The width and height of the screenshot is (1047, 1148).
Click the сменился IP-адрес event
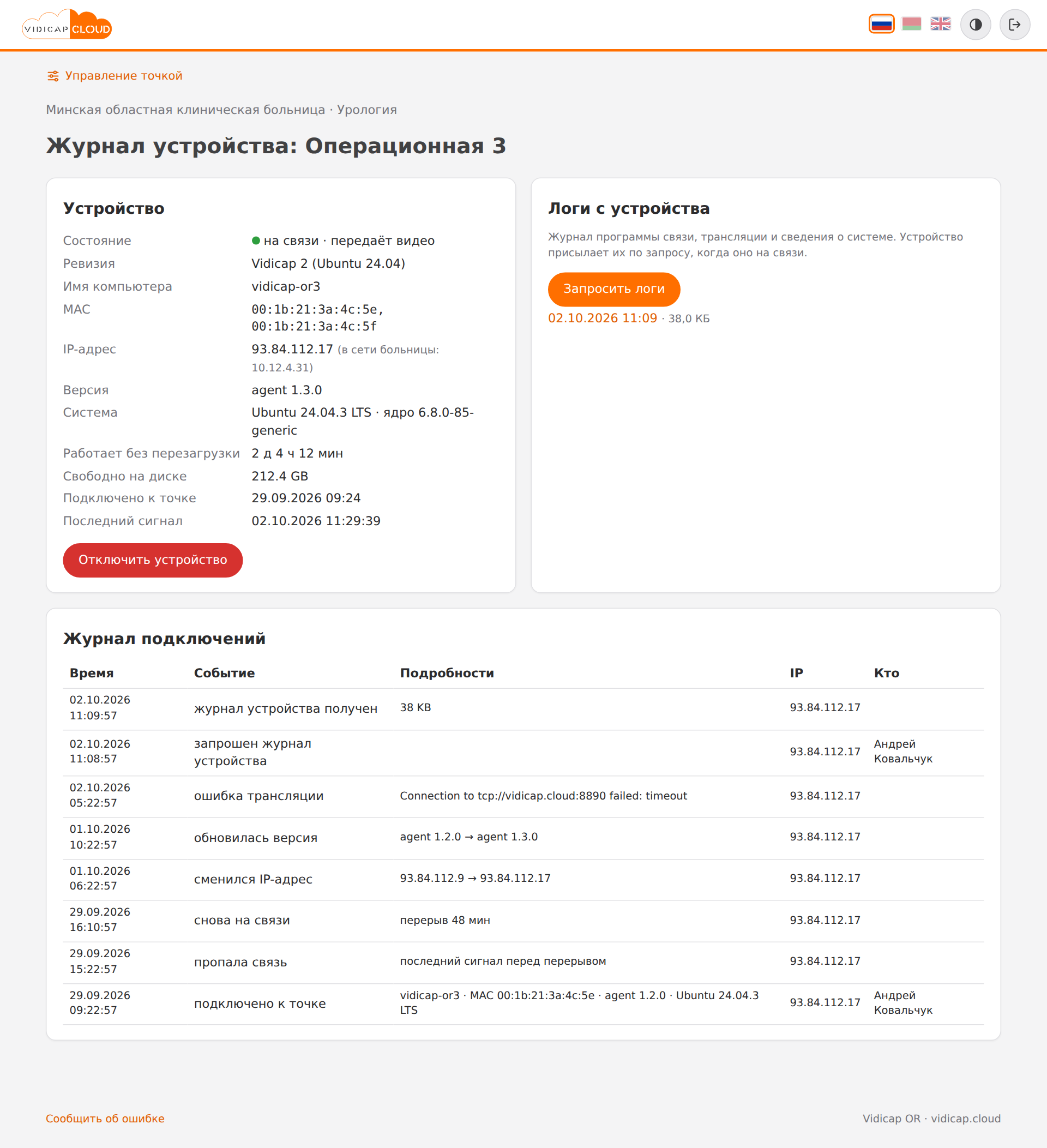click(x=254, y=879)
